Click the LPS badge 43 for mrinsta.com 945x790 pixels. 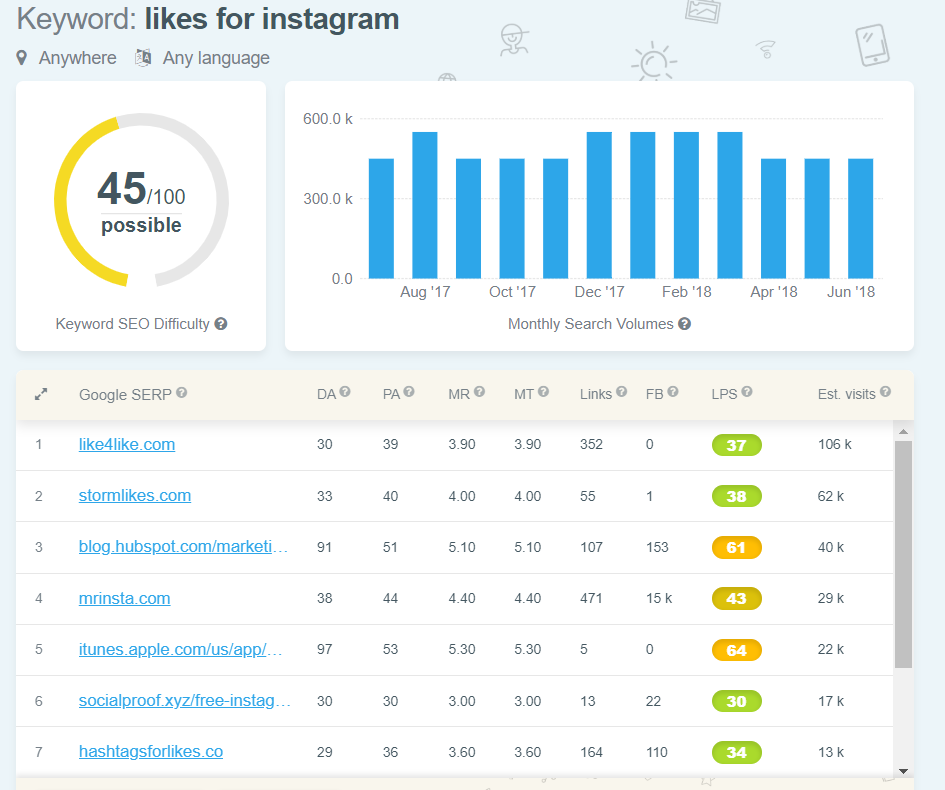tap(736, 599)
